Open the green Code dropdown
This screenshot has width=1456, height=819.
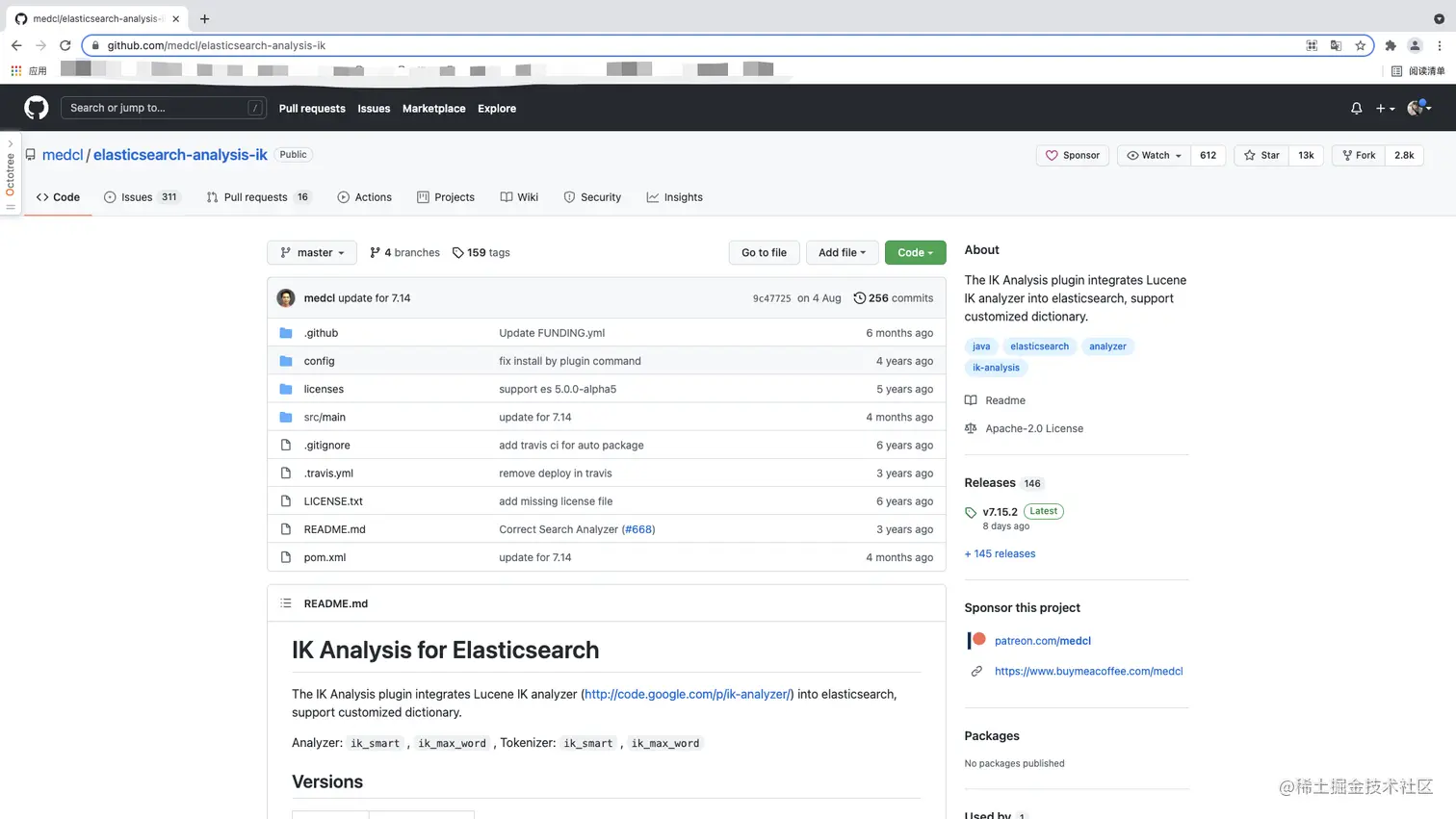tap(915, 252)
